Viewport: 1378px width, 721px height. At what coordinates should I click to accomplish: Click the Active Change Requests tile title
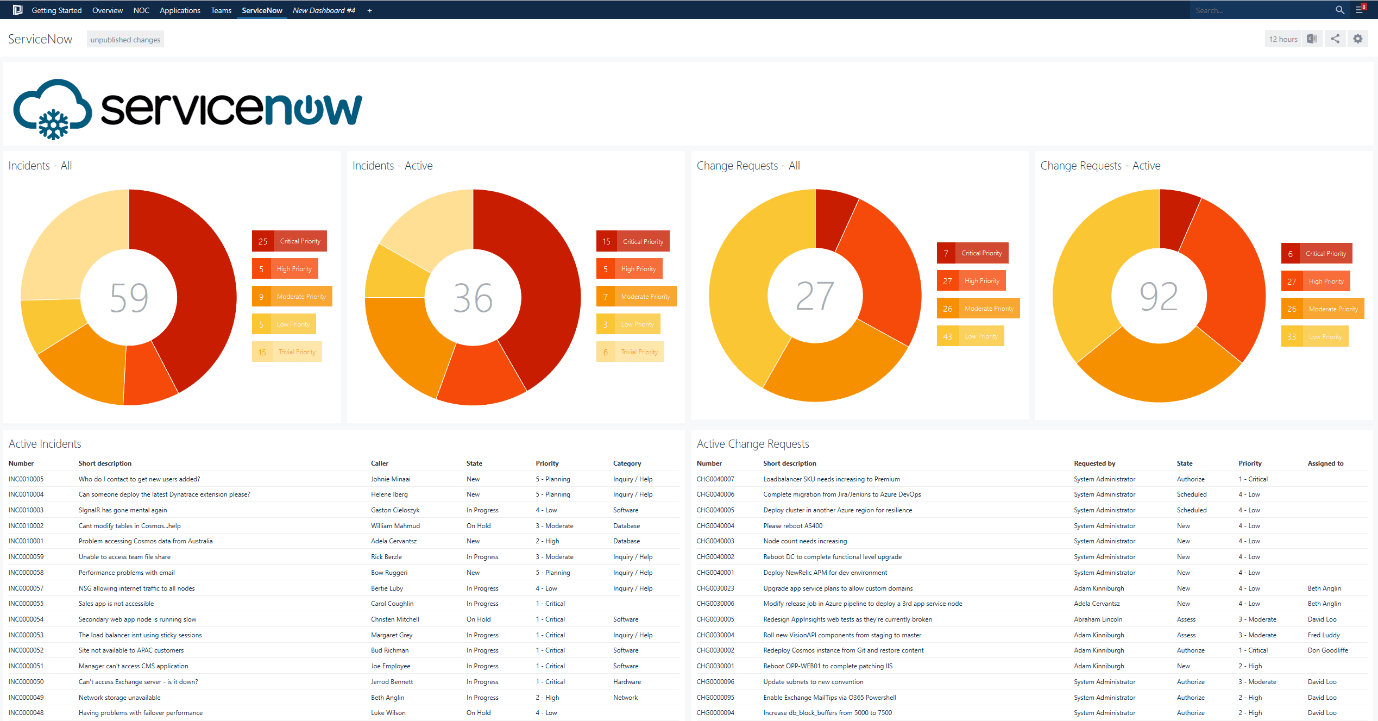(x=753, y=444)
